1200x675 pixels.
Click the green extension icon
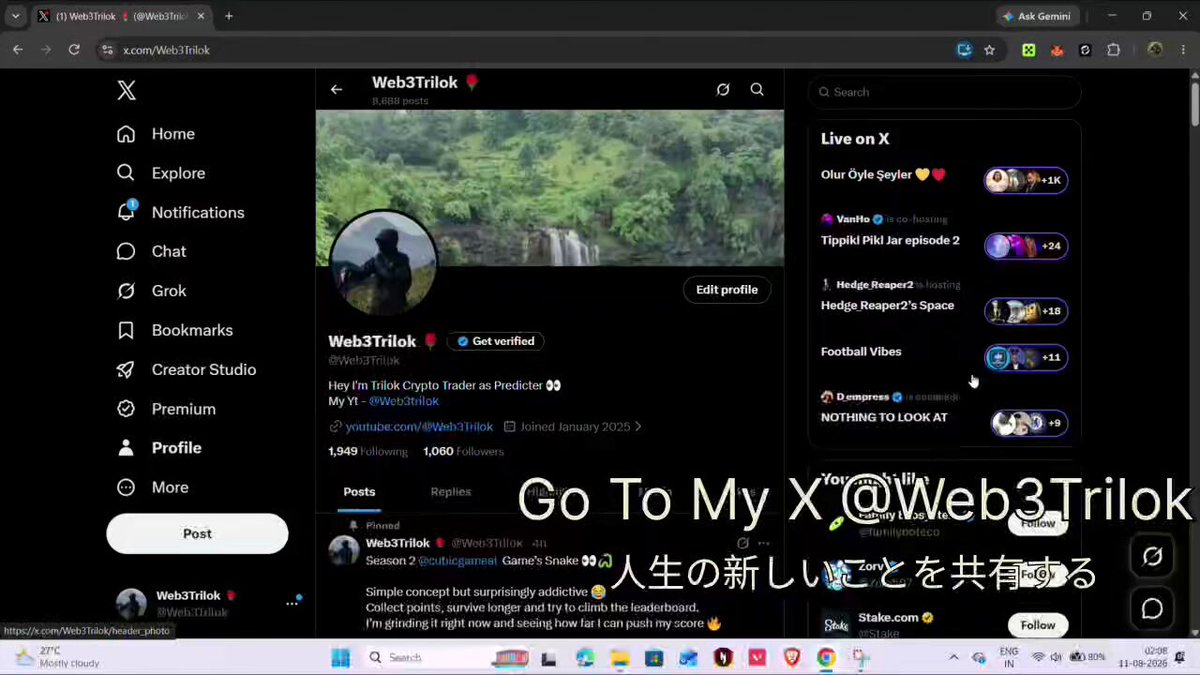(1028, 49)
